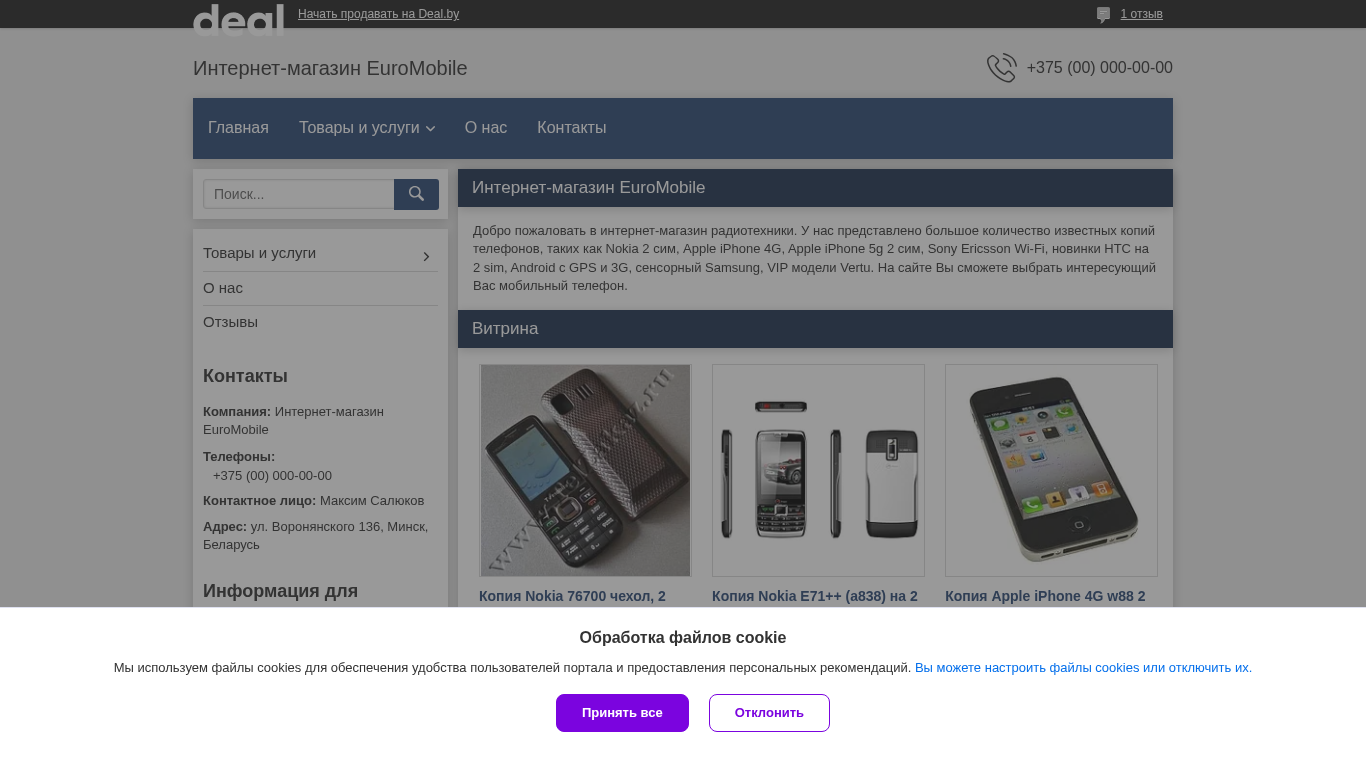Open the 1 отзыв link
Image resolution: width=1366 pixels, height=768 pixels.
(1141, 14)
